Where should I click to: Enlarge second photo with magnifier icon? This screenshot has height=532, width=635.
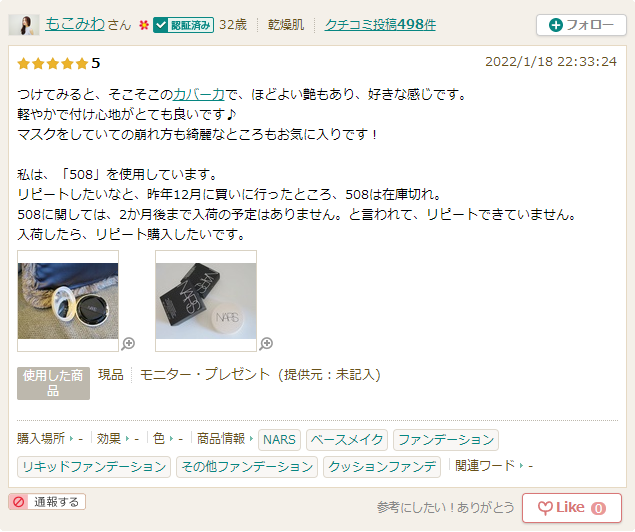[x=266, y=343]
